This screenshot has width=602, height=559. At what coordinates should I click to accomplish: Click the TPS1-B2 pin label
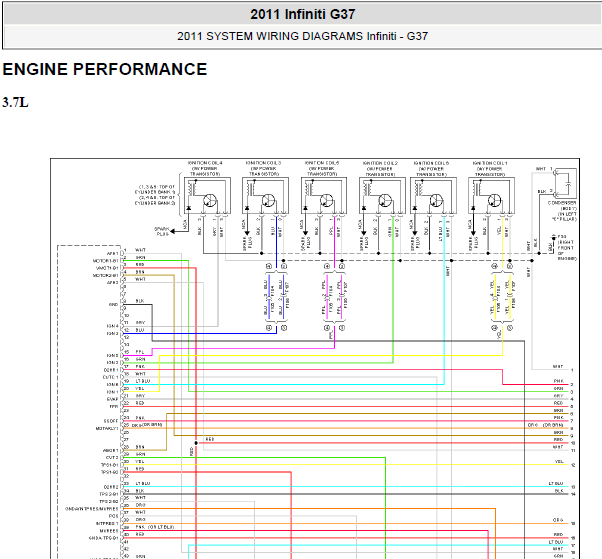pyautogui.click(x=110, y=472)
